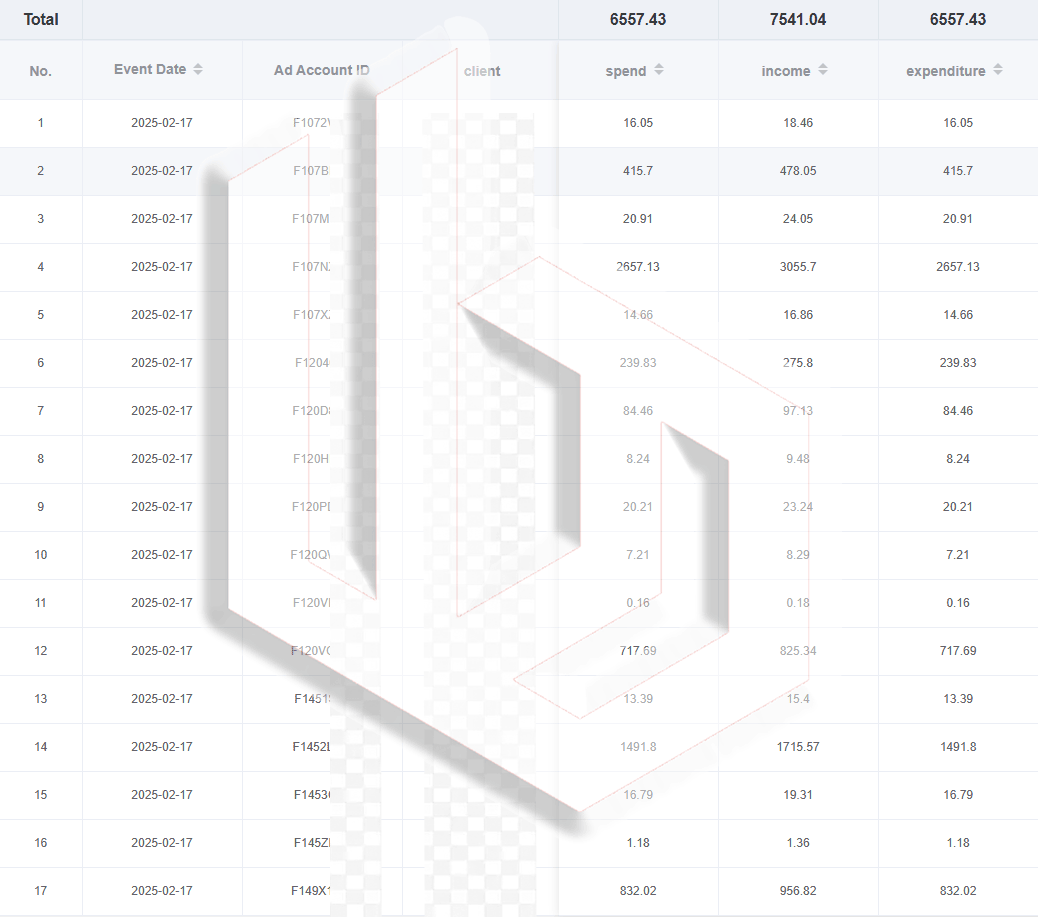Screen dimensions: 1038x917
Task: Sort by Event Date column
Action: 197,70
